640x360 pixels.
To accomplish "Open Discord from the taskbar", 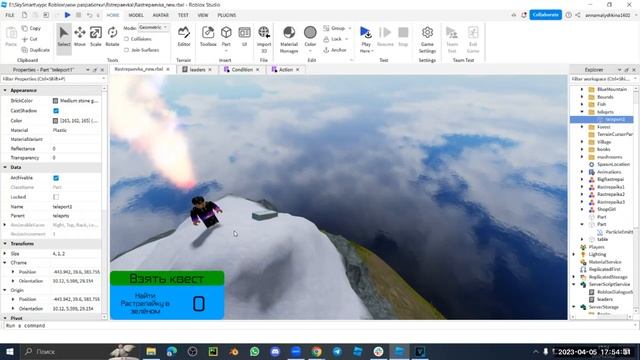I will (x=275, y=351).
